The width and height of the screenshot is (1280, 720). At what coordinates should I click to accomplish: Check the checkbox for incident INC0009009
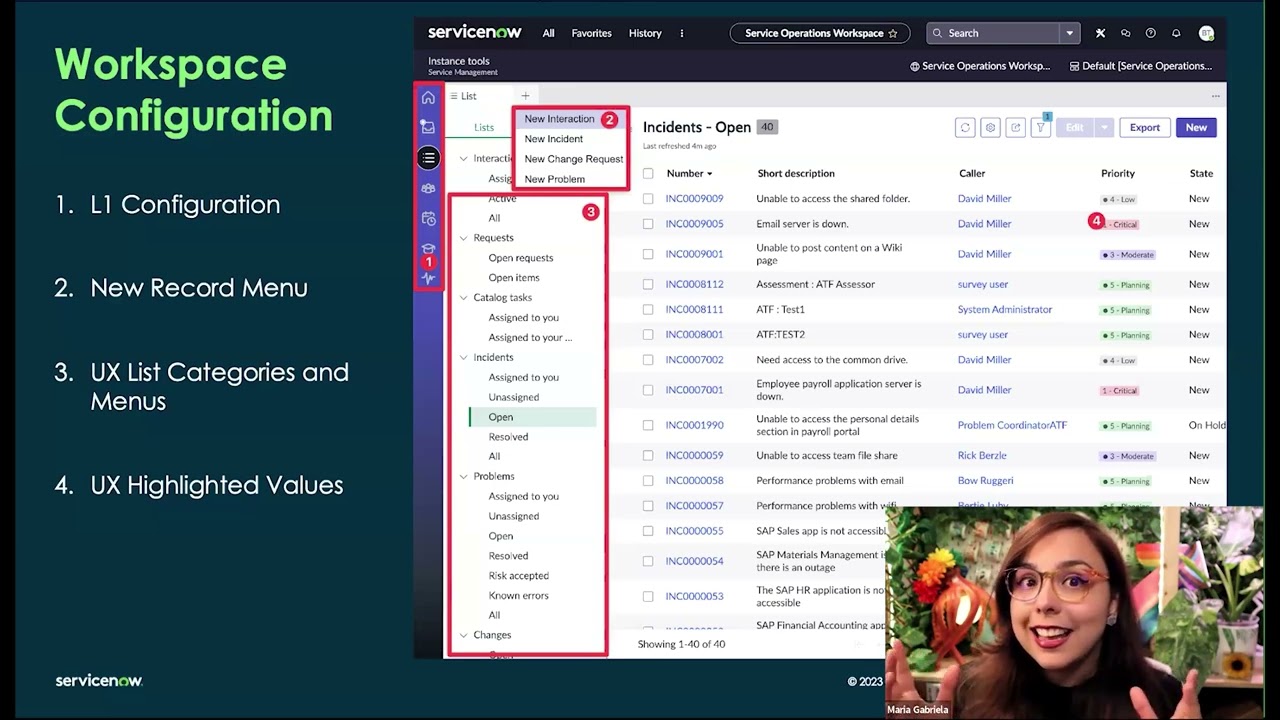[x=648, y=198]
